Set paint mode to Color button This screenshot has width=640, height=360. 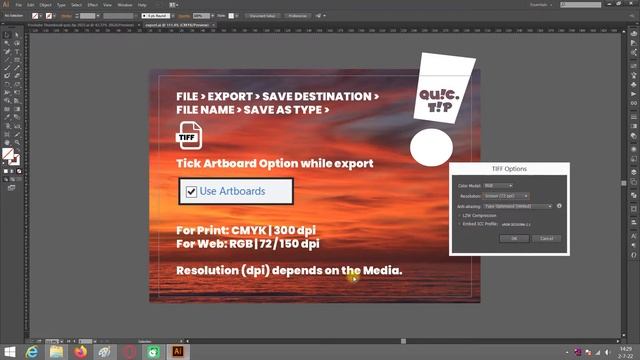tap(6, 171)
